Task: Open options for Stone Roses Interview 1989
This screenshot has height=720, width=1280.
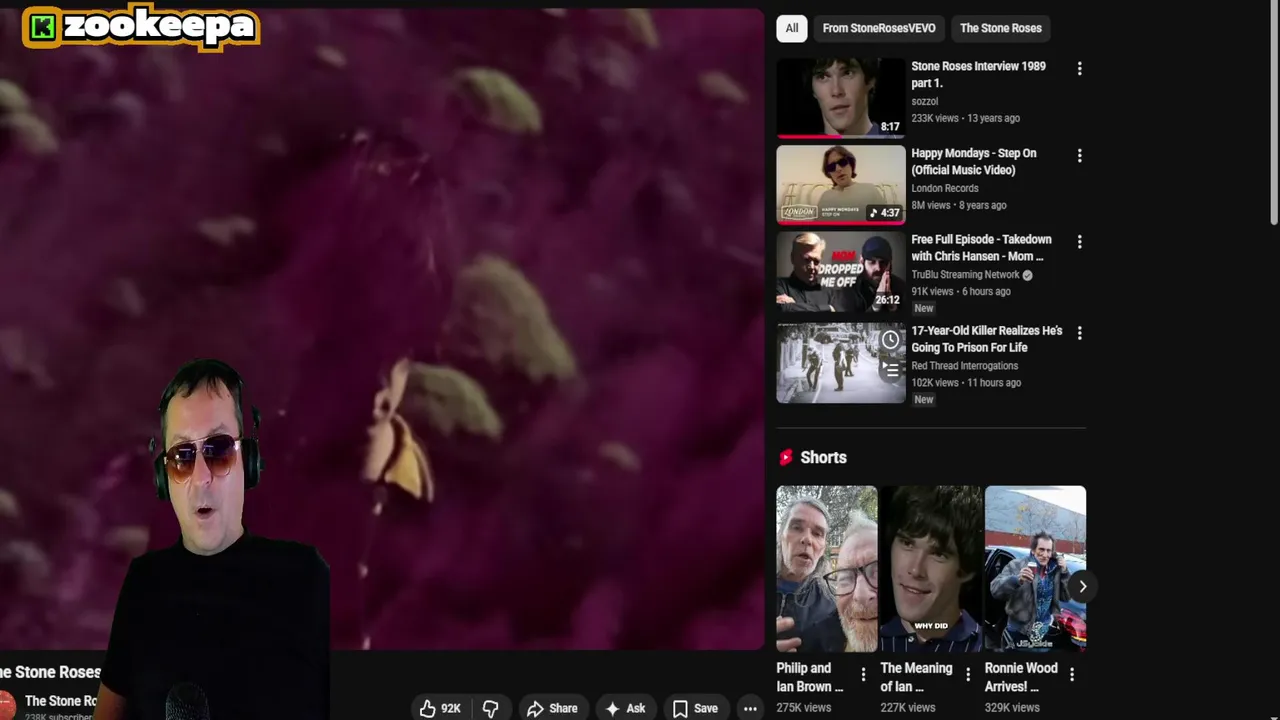Action: click(1079, 69)
